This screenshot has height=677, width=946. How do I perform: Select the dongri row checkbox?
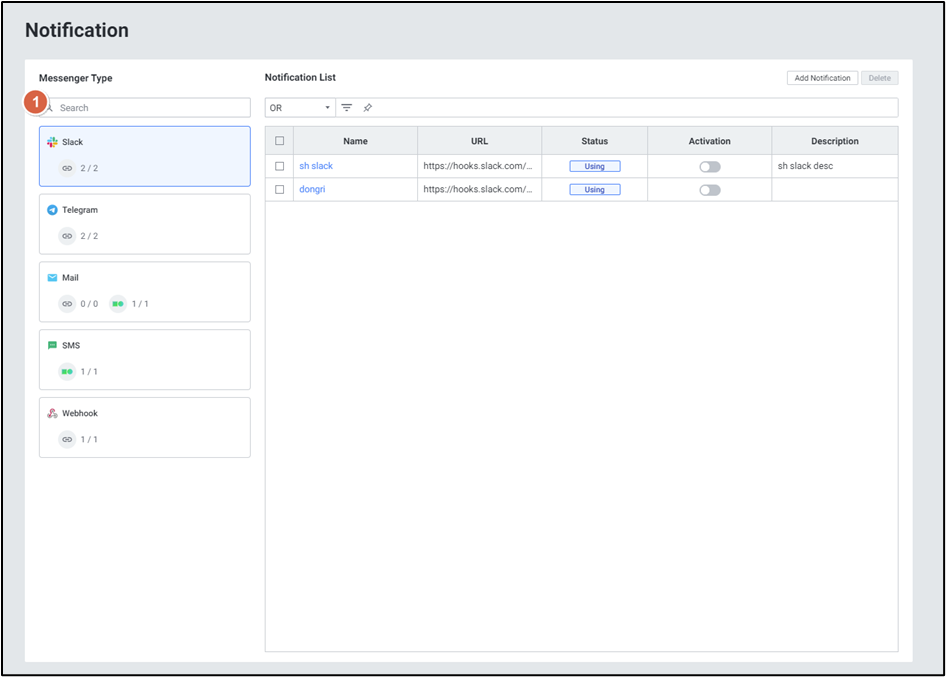(280, 189)
